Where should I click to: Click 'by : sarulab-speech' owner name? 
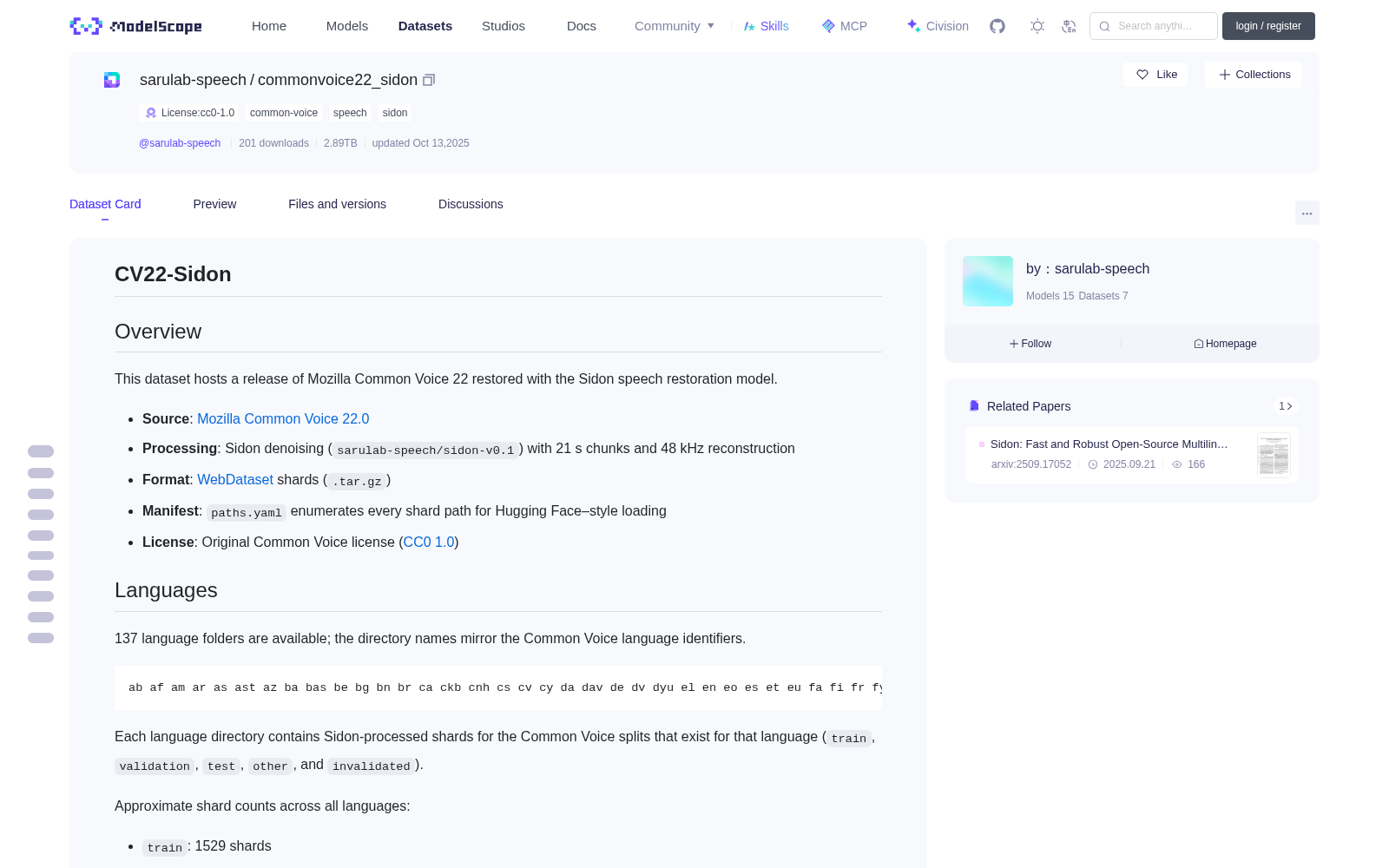[1088, 269]
